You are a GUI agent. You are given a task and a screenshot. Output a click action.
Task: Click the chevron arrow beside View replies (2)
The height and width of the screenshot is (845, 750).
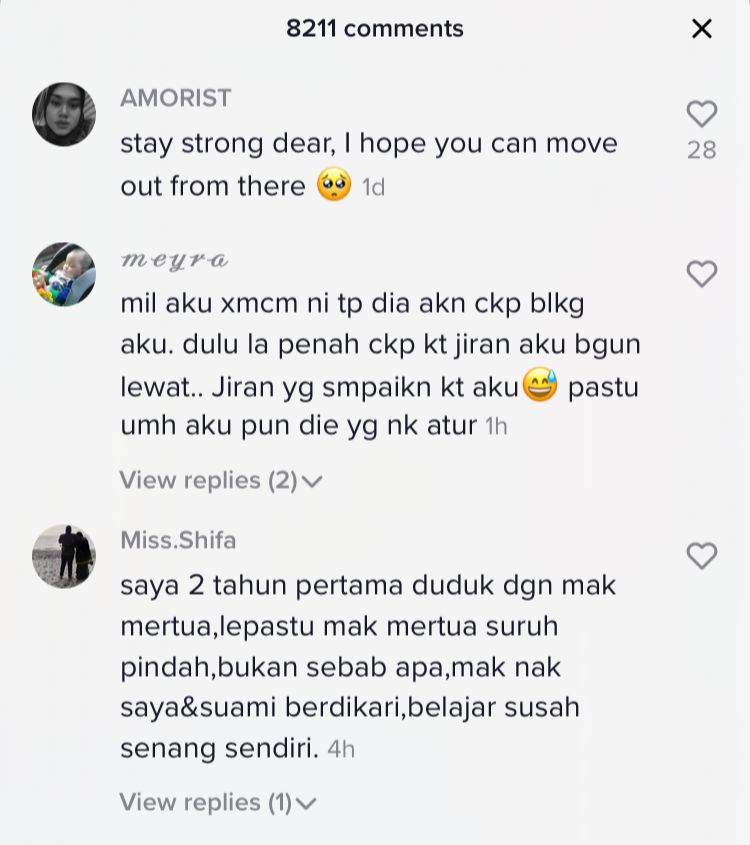coord(312,481)
